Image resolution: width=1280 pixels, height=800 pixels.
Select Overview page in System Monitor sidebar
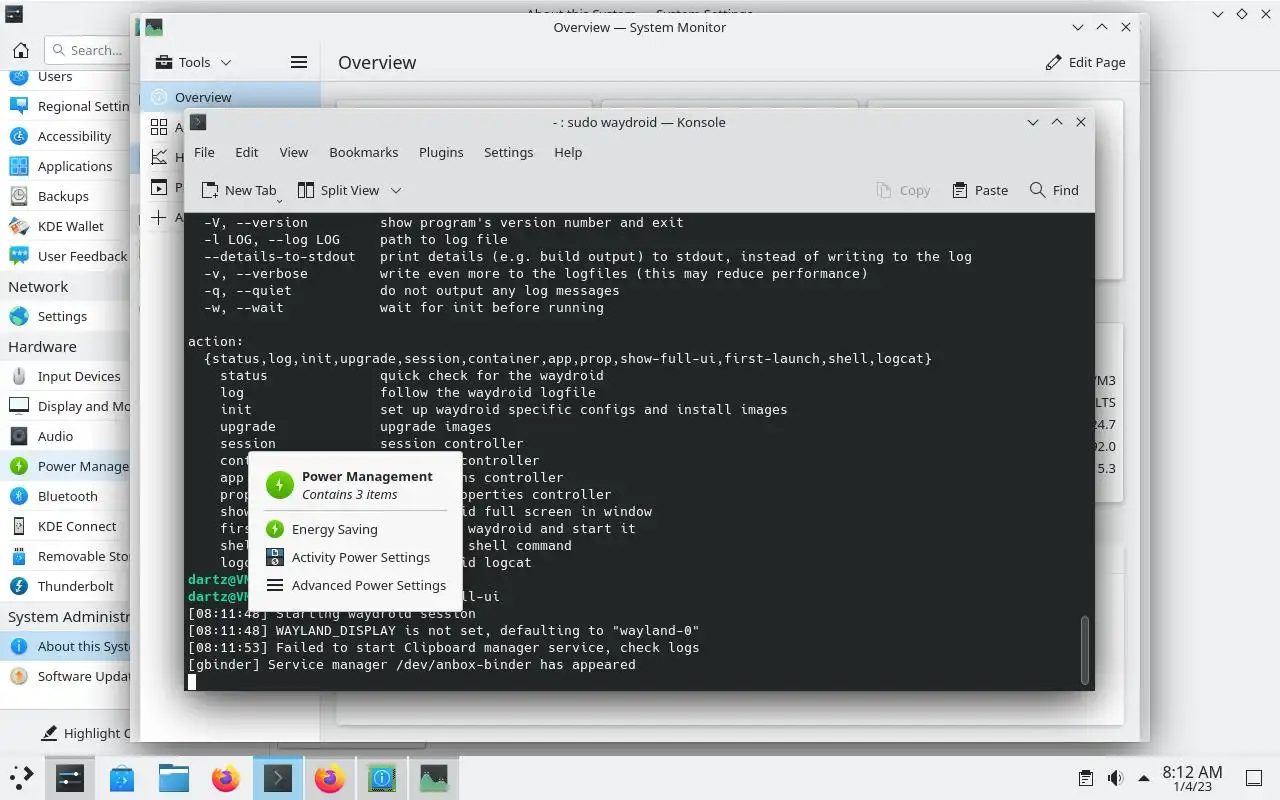pyautogui.click(x=230, y=97)
